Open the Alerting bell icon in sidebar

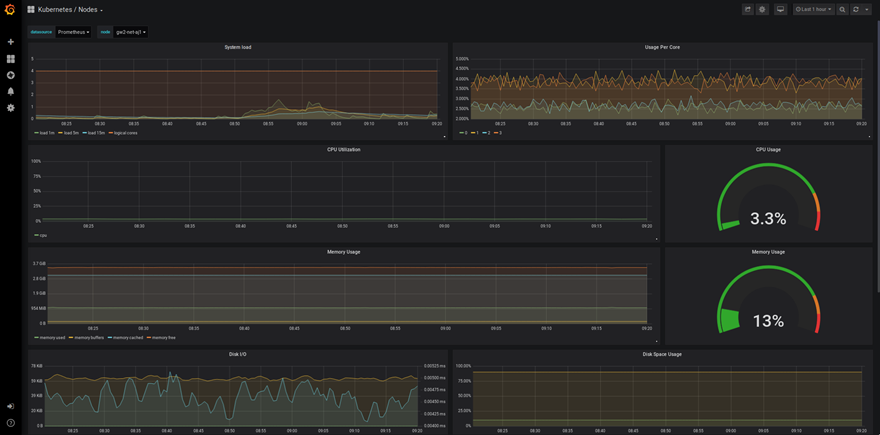(x=11, y=91)
